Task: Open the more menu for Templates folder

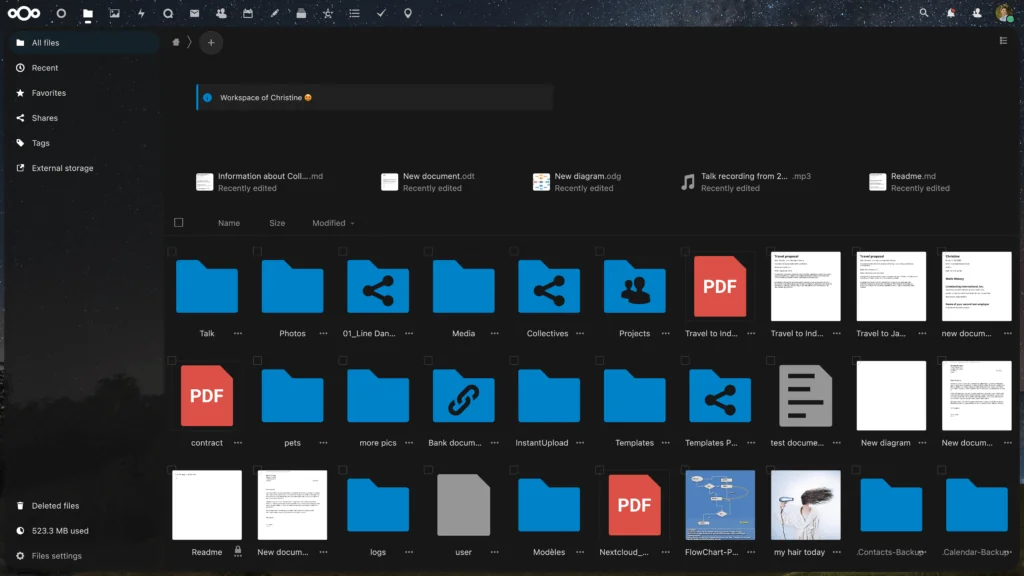Action: click(665, 442)
